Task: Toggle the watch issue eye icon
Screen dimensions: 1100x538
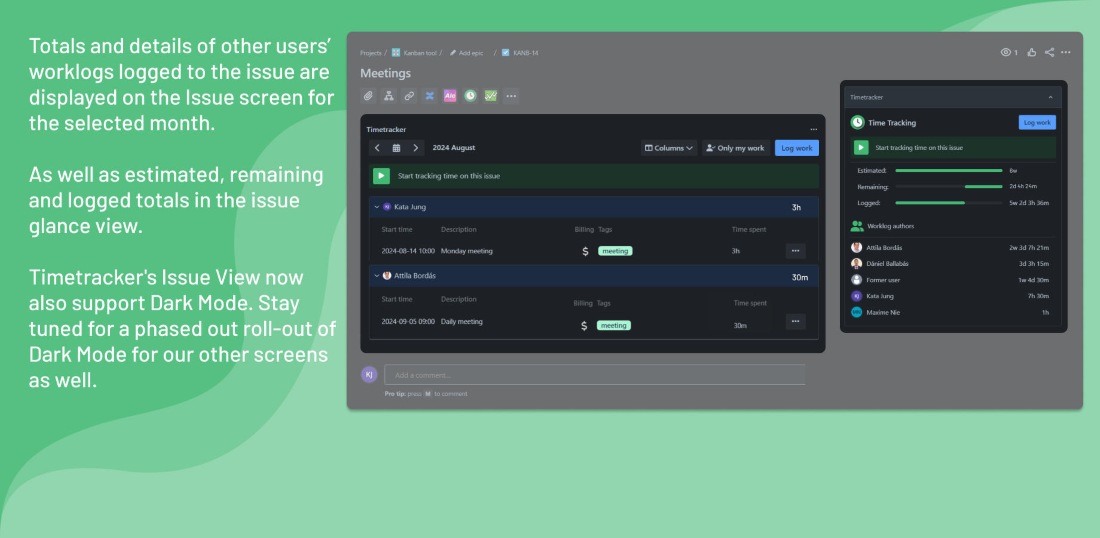Action: point(1007,52)
